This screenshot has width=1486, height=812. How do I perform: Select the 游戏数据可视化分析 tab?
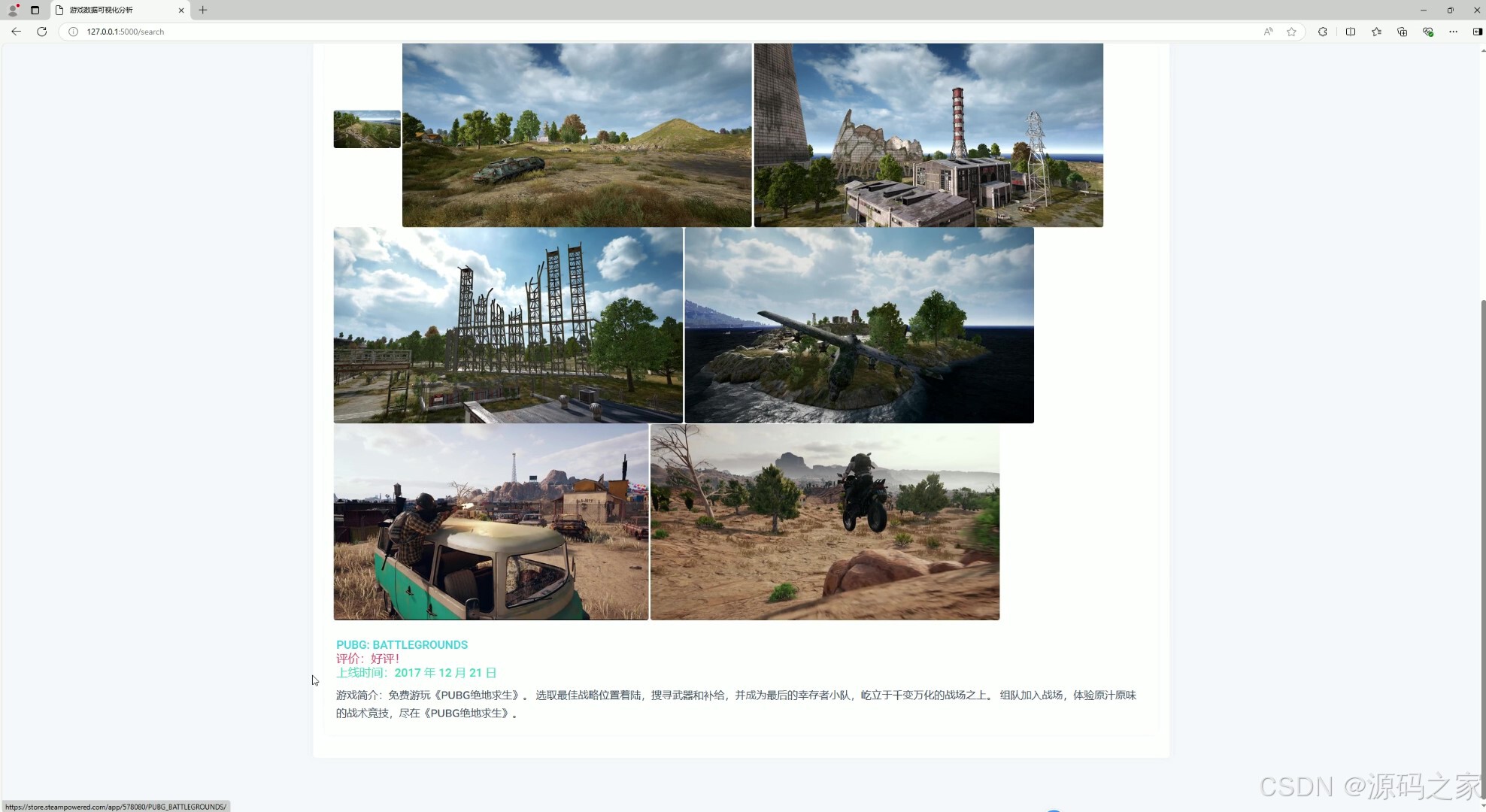pos(113,10)
